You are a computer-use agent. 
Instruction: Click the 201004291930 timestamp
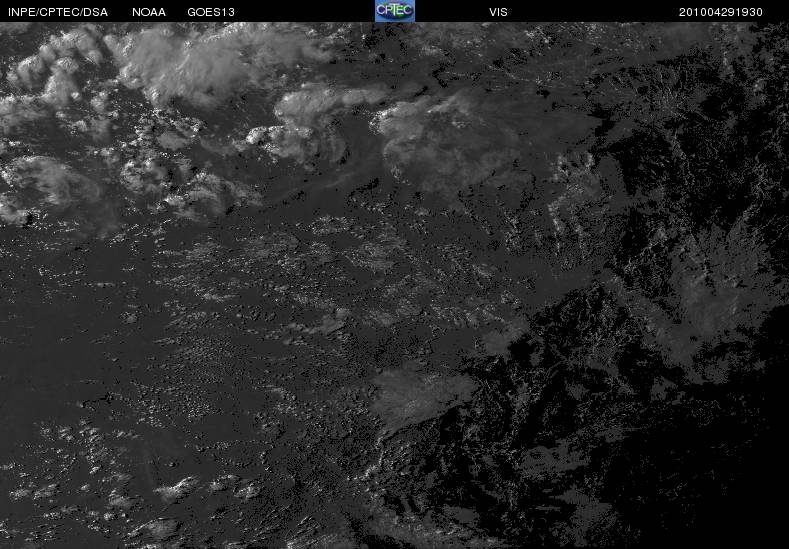coord(721,12)
